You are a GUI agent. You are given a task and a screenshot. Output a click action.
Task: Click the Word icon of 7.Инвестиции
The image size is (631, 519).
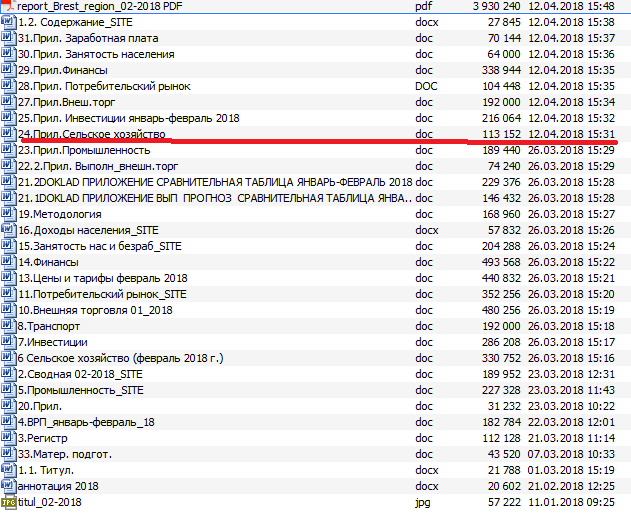click(x=8, y=342)
